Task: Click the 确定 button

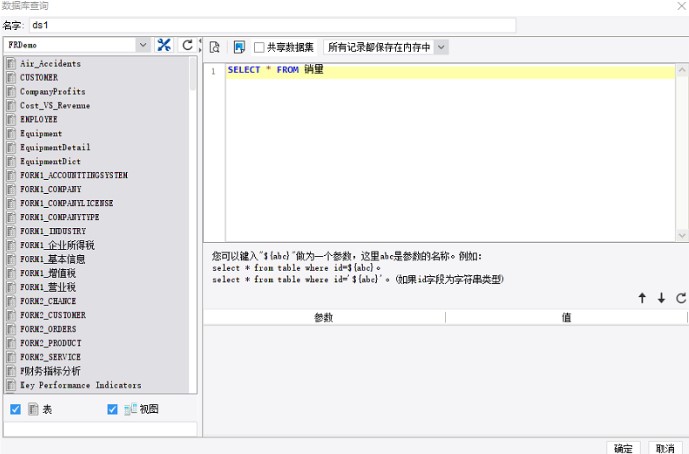Action: (x=623, y=448)
